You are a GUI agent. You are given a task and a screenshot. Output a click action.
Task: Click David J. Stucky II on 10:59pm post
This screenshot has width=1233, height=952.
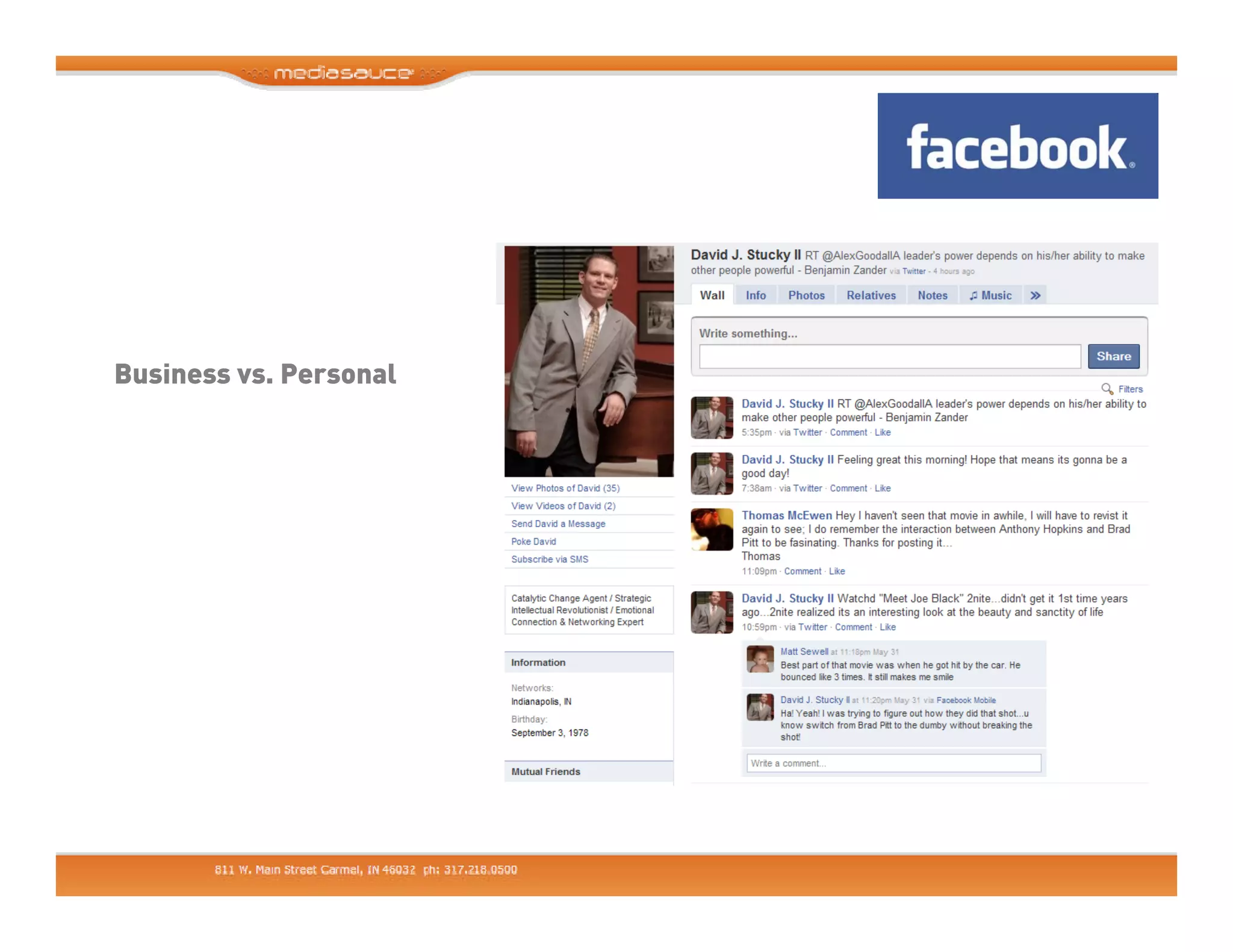click(787, 599)
